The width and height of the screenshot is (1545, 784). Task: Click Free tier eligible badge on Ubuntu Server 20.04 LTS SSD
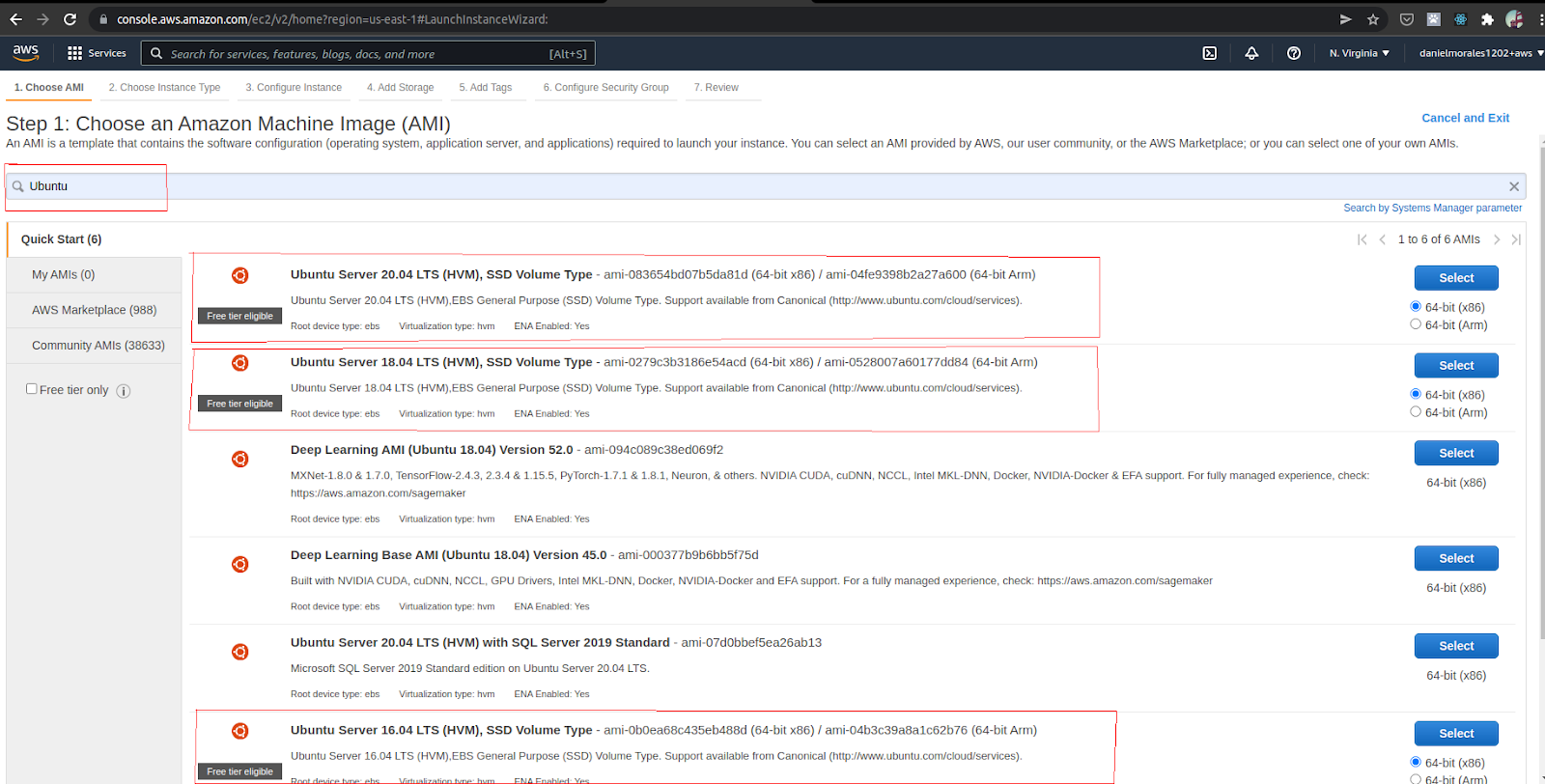tap(239, 316)
